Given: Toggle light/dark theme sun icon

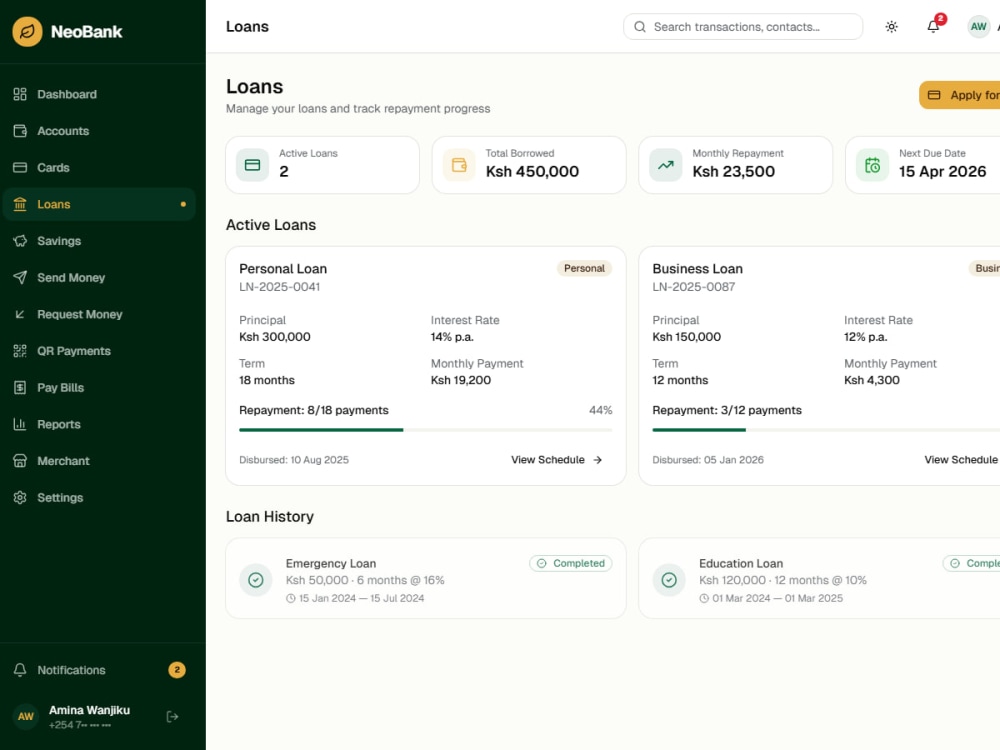Looking at the screenshot, I should [x=892, y=27].
